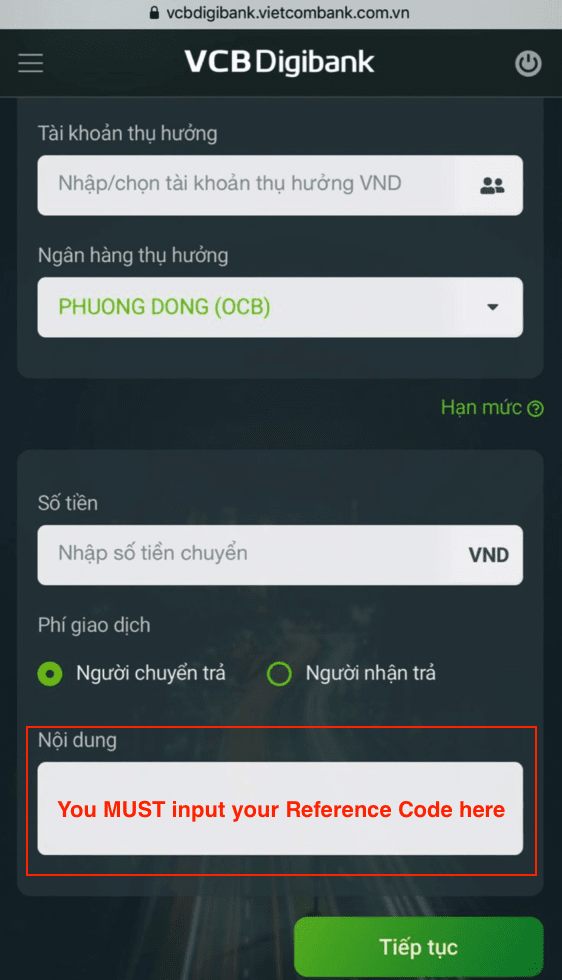
Task: Click the VND currency label
Action: [489, 555]
